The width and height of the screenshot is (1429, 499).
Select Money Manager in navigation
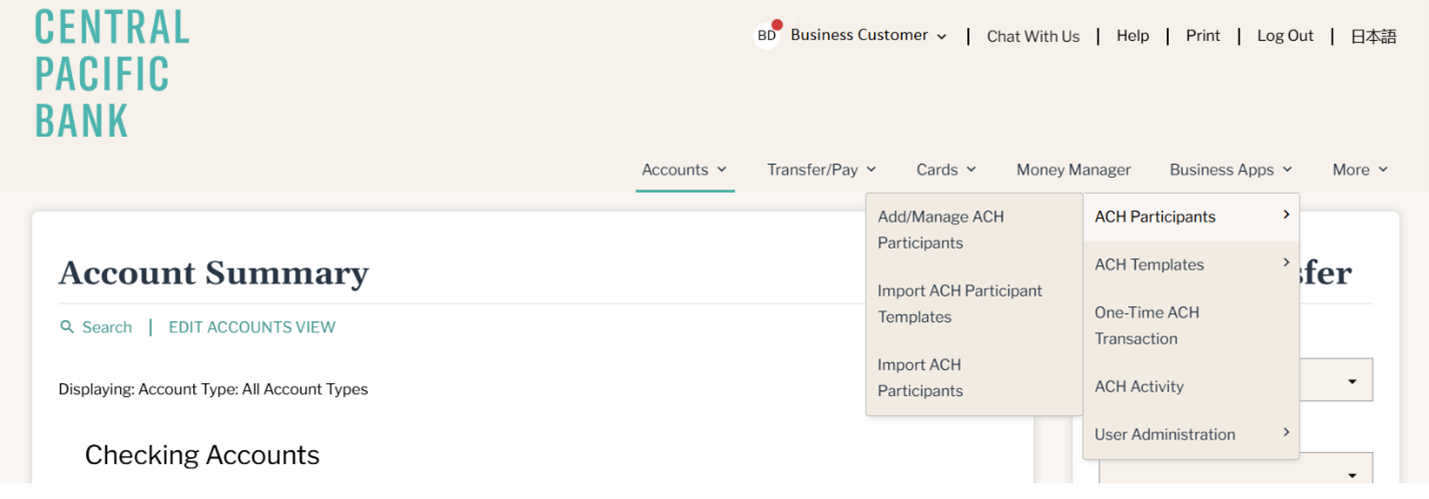click(1073, 170)
